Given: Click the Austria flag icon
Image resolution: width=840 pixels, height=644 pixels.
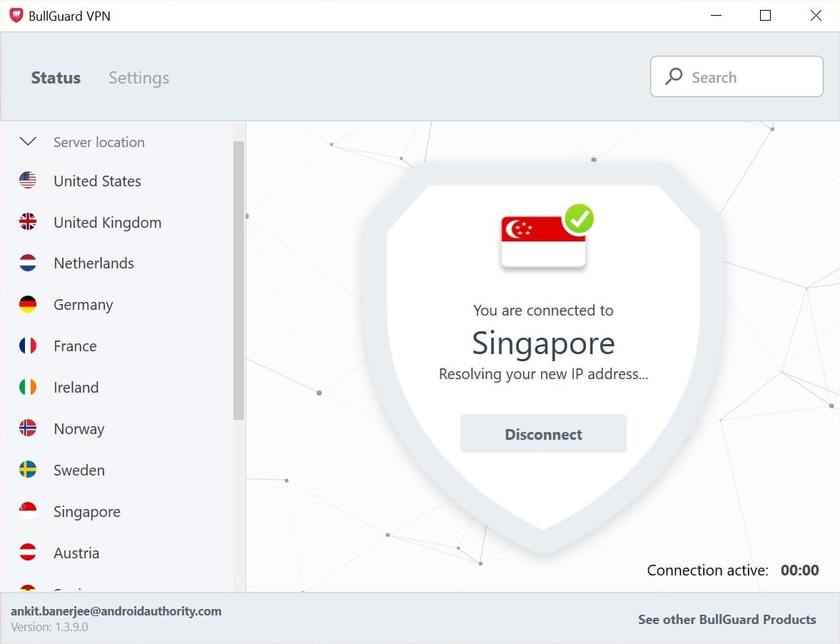Looking at the screenshot, I should (28, 552).
